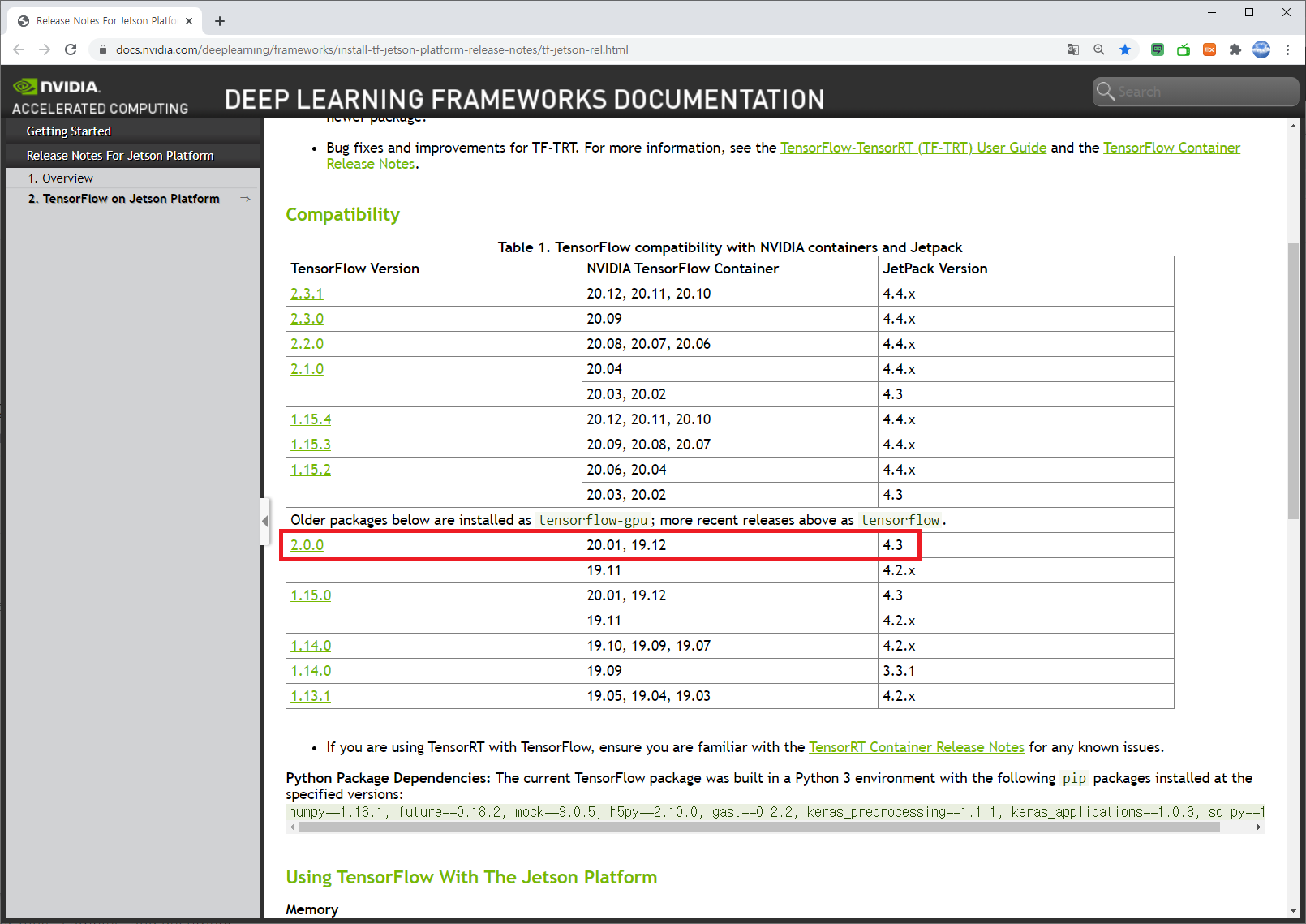Click the orange extension icon
This screenshot has height=924, width=1306.
(1209, 49)
